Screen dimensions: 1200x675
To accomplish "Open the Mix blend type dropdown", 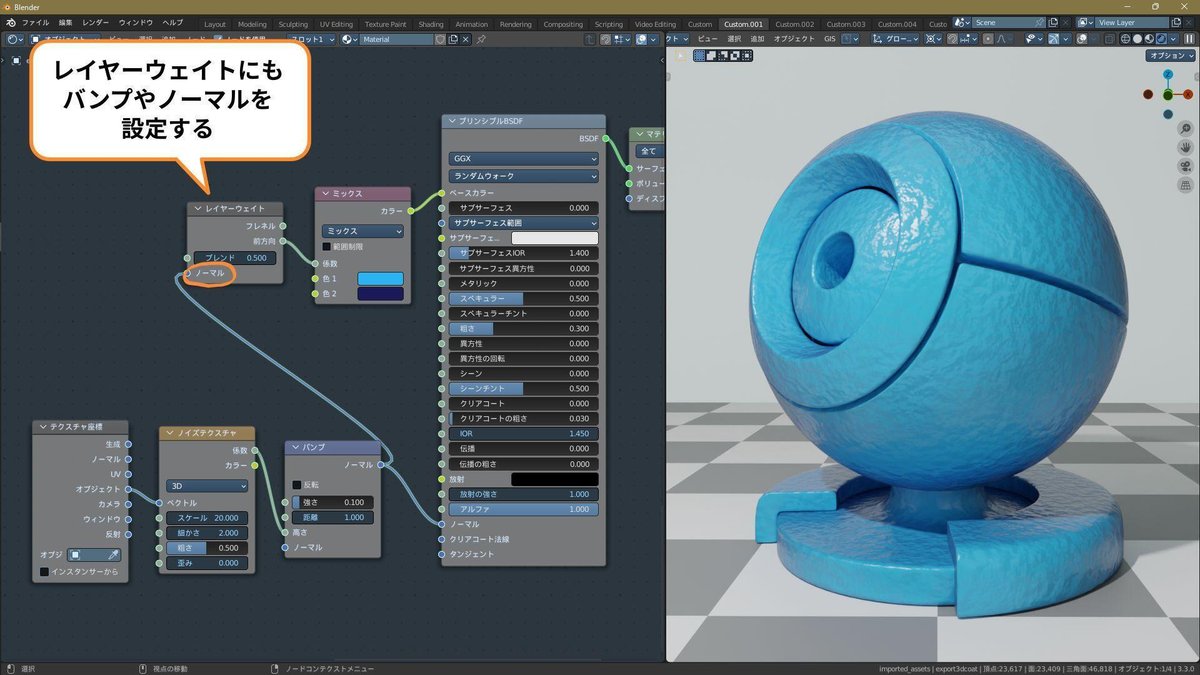I will (x=363, y=230).
